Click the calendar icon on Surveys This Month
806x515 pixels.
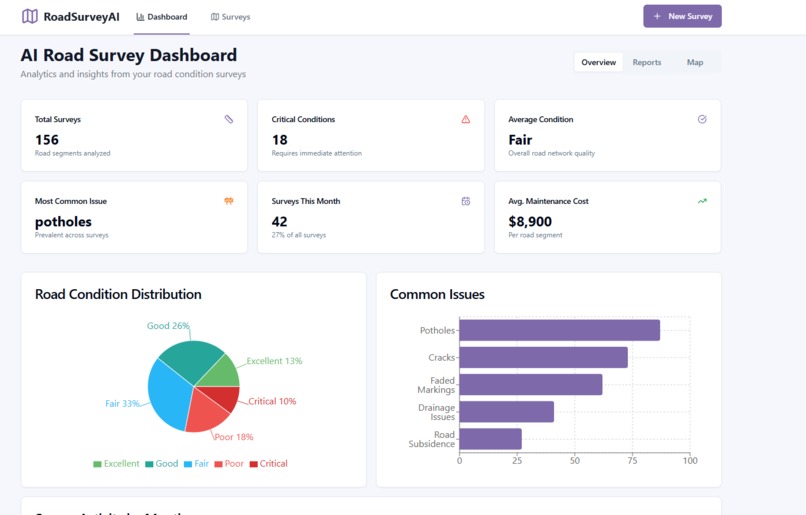tap(466, 201)
